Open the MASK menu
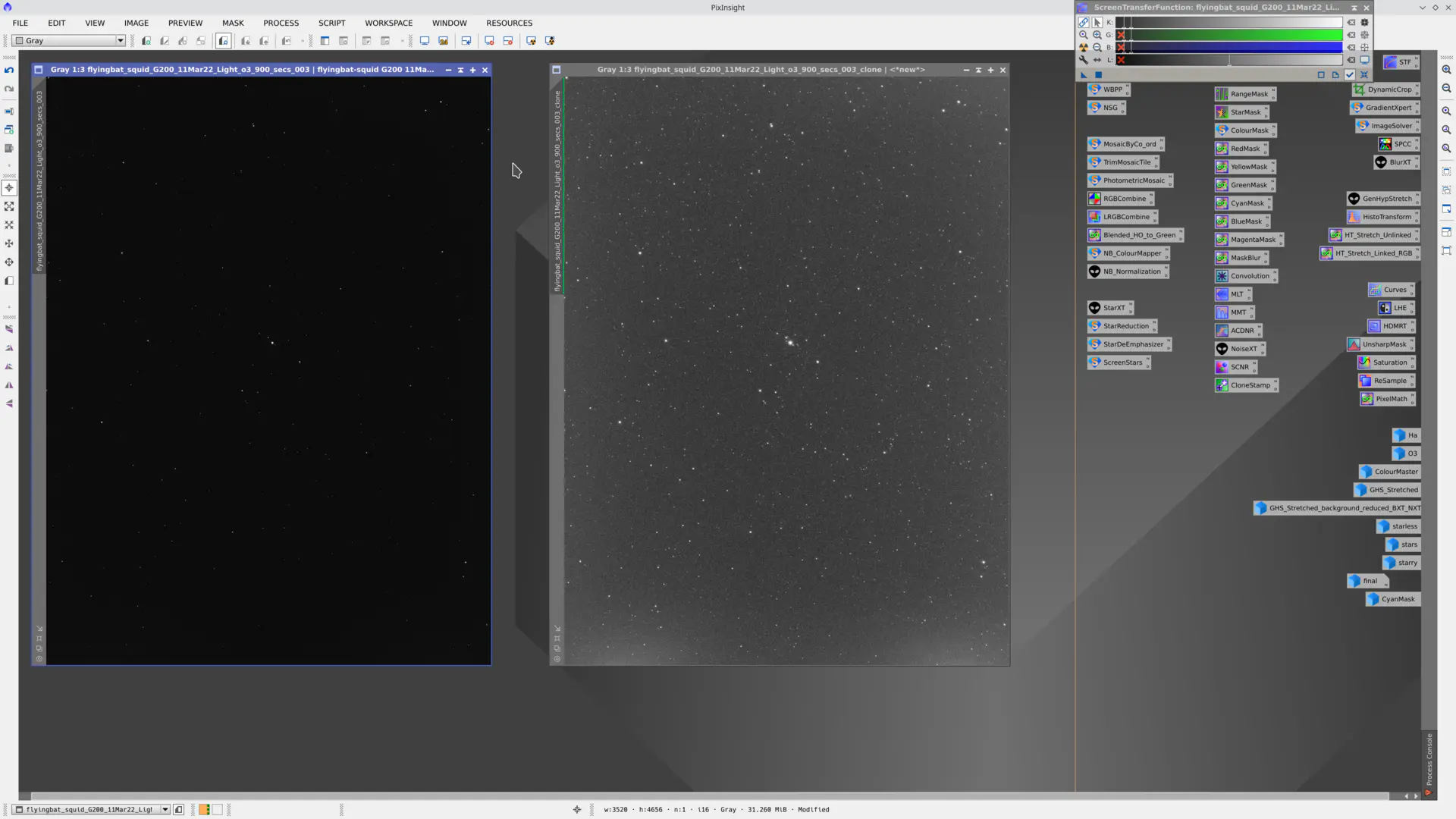Viewport: 1456px width, 819px height. click(x=233, y=23)
